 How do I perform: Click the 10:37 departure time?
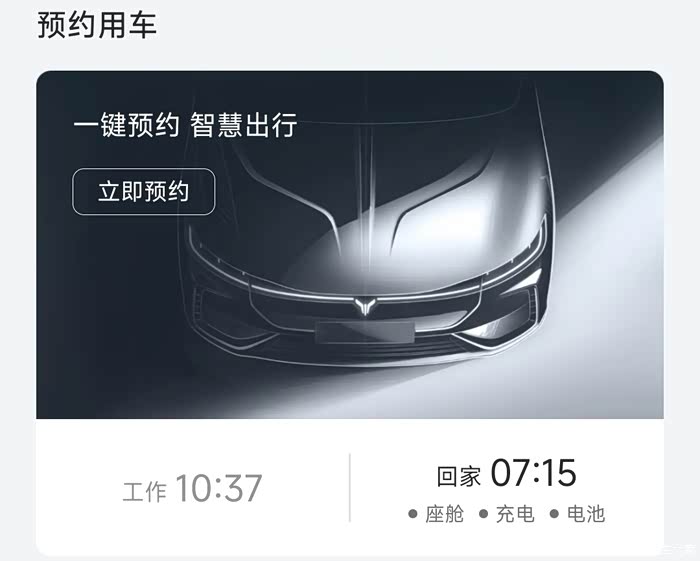pos(219,488)
